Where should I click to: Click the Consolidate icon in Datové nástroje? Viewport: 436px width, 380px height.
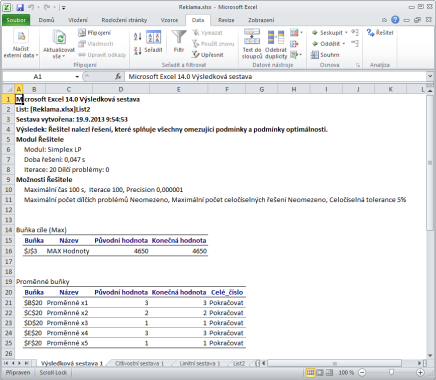click(x=294, y=44)
